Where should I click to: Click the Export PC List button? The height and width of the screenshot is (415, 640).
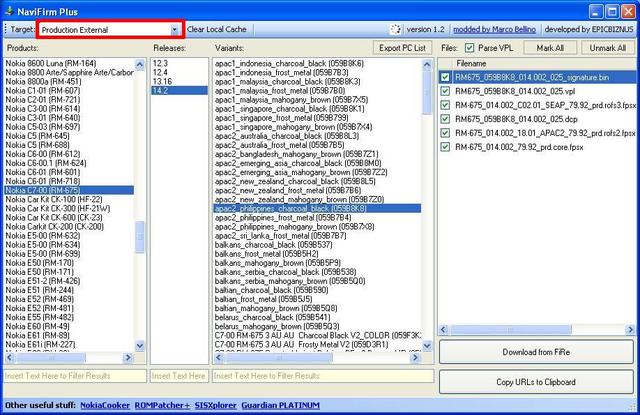(x=402, y=48)
